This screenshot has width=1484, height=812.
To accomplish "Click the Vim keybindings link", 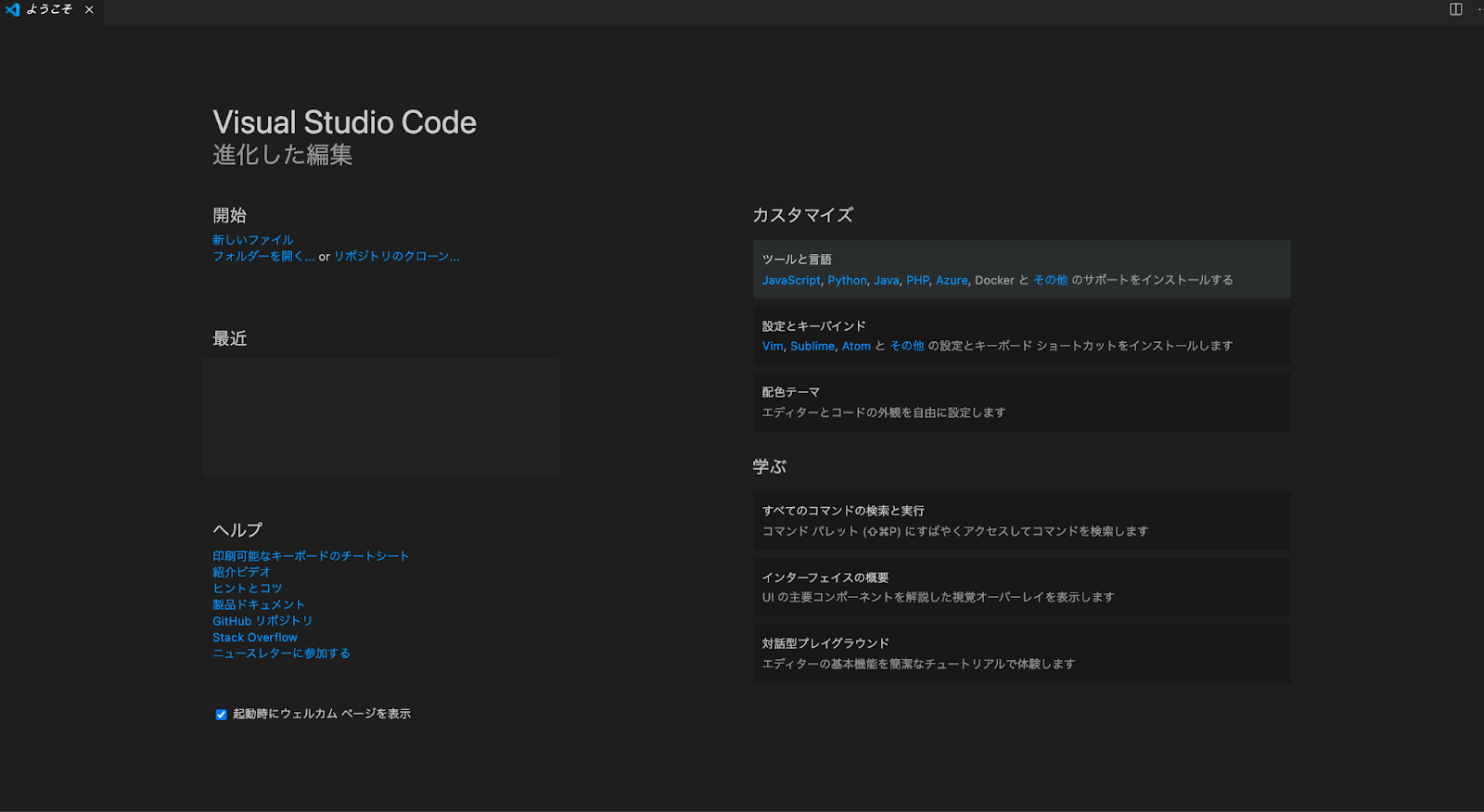I will click(x=773, y=346).
